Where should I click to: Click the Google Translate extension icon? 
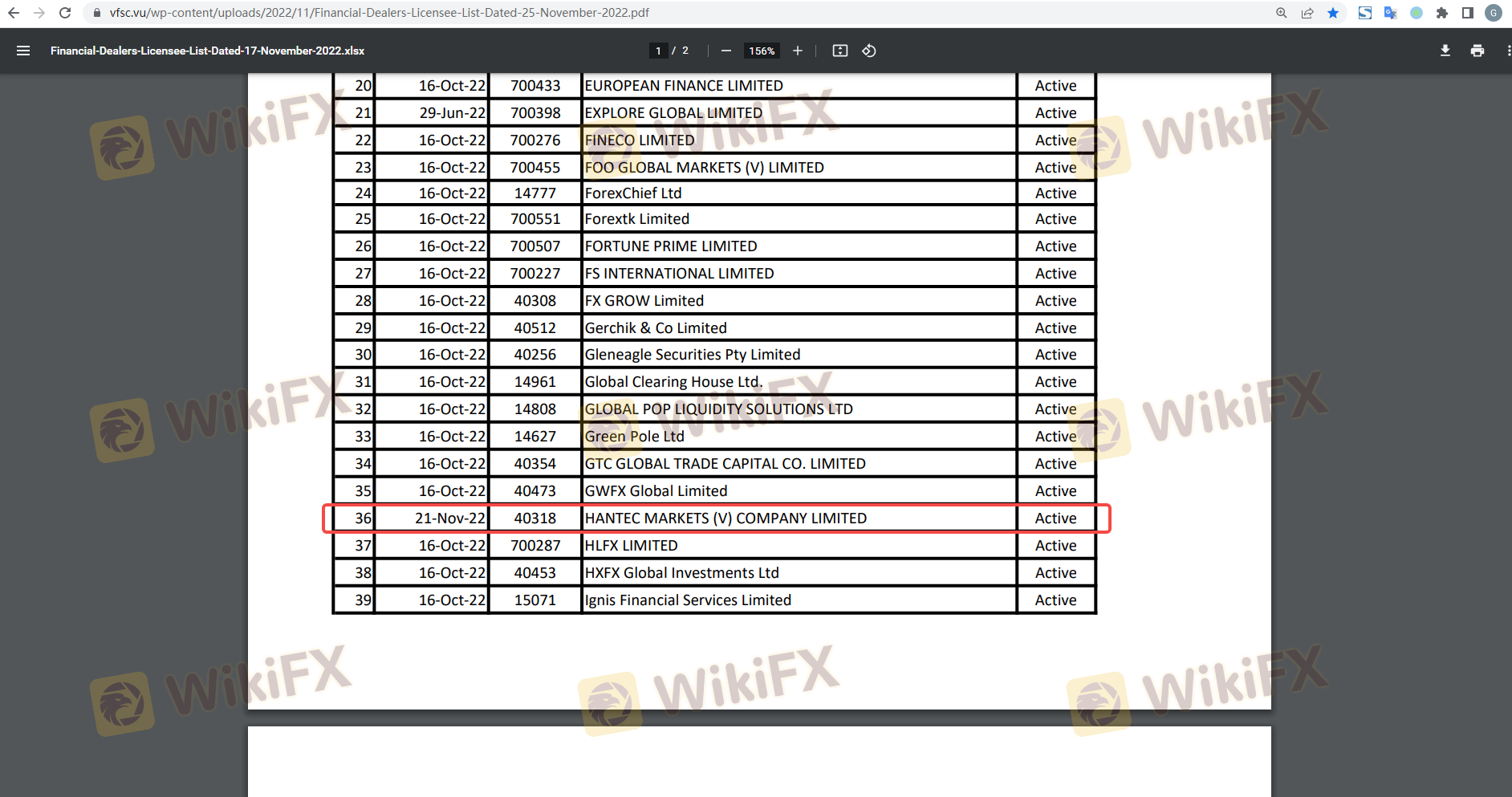tap(1391, 13)
